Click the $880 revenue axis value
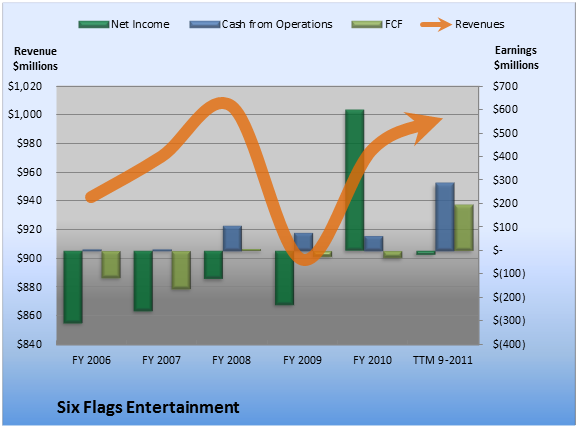 [x=29, y=287]
